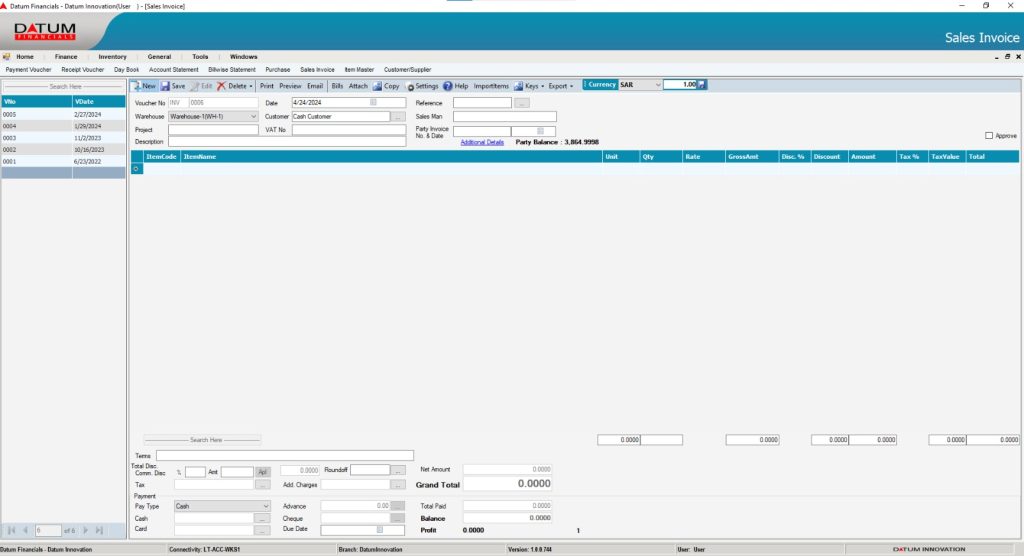Click the Delete toolbar button
The height and width of the screenshot is (556, 1024).
(x=232, y=86)
